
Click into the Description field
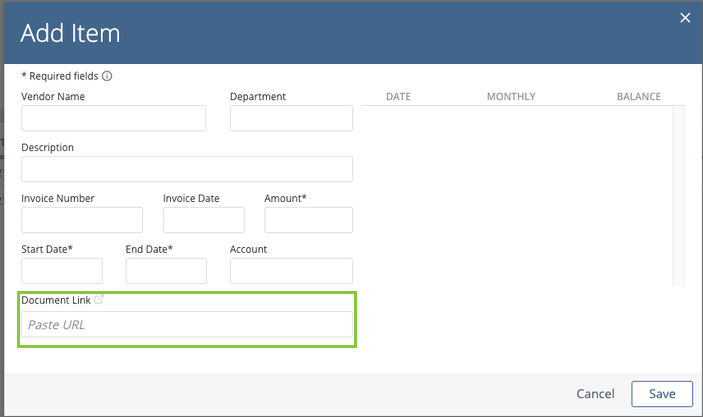187,169
